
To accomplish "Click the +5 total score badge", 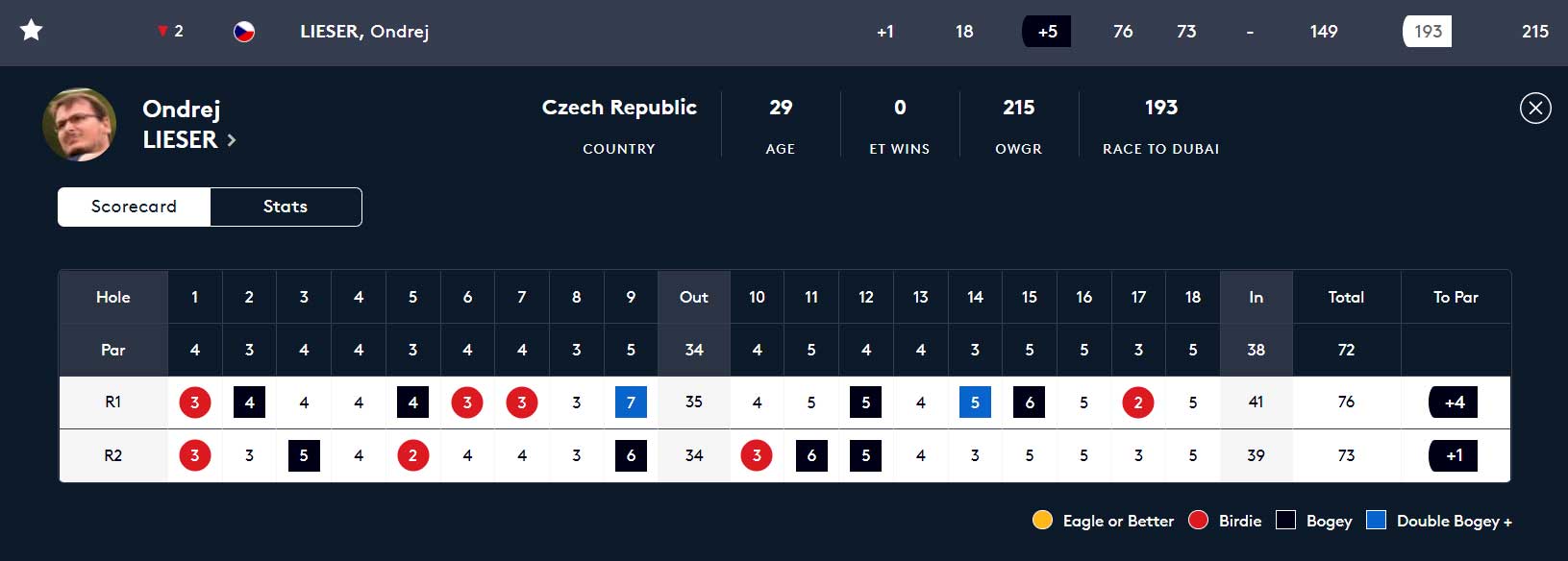I will tap(1047, 32).
